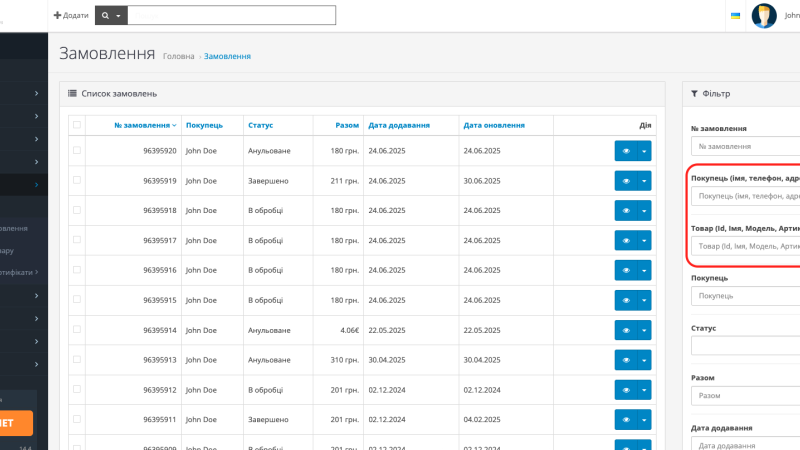Open action dropdown for order 96395914
Image resolution: width=800 pixels, height=450 pixels.
[x=644, y=330]
